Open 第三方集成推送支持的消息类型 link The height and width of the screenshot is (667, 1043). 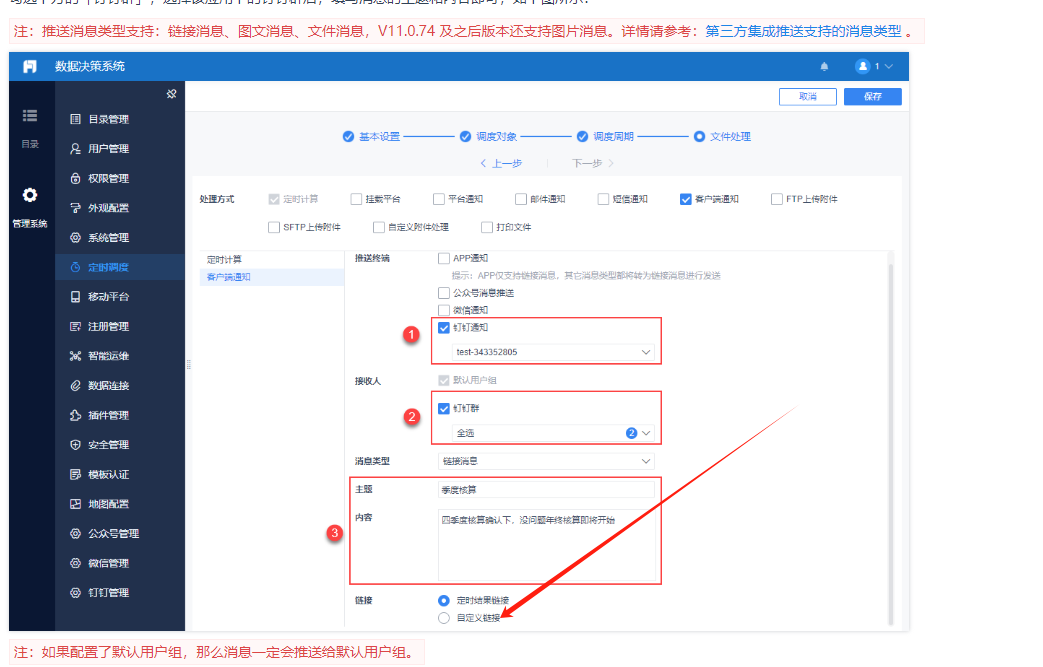pyautogui.click(x=804, y=31)
